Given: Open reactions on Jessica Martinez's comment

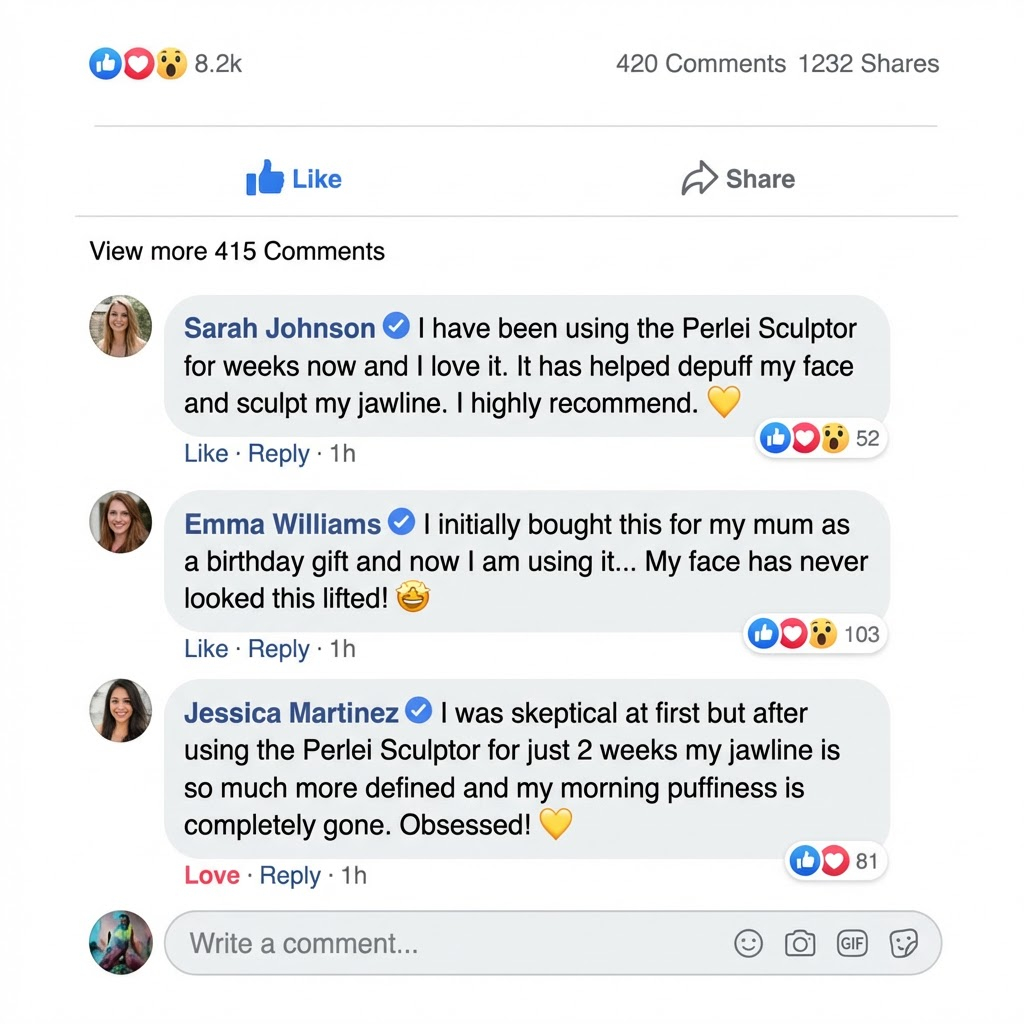Looking at the screenshot, I should coord(834,861).
